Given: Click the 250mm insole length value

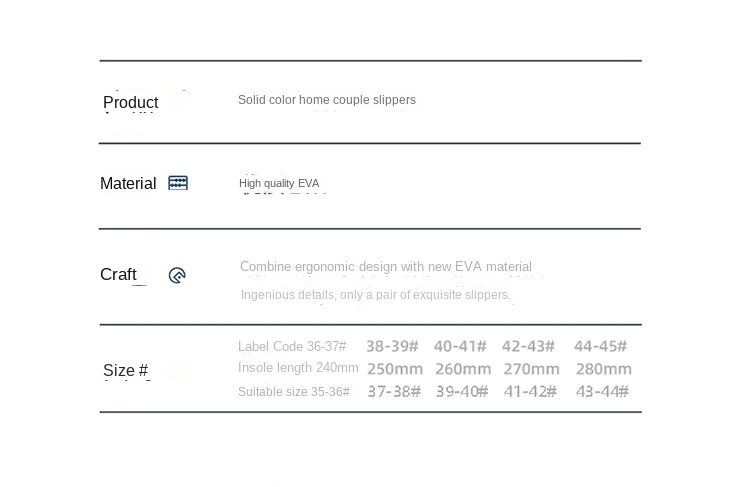Looking at the screenshot, I should (394, 368).
